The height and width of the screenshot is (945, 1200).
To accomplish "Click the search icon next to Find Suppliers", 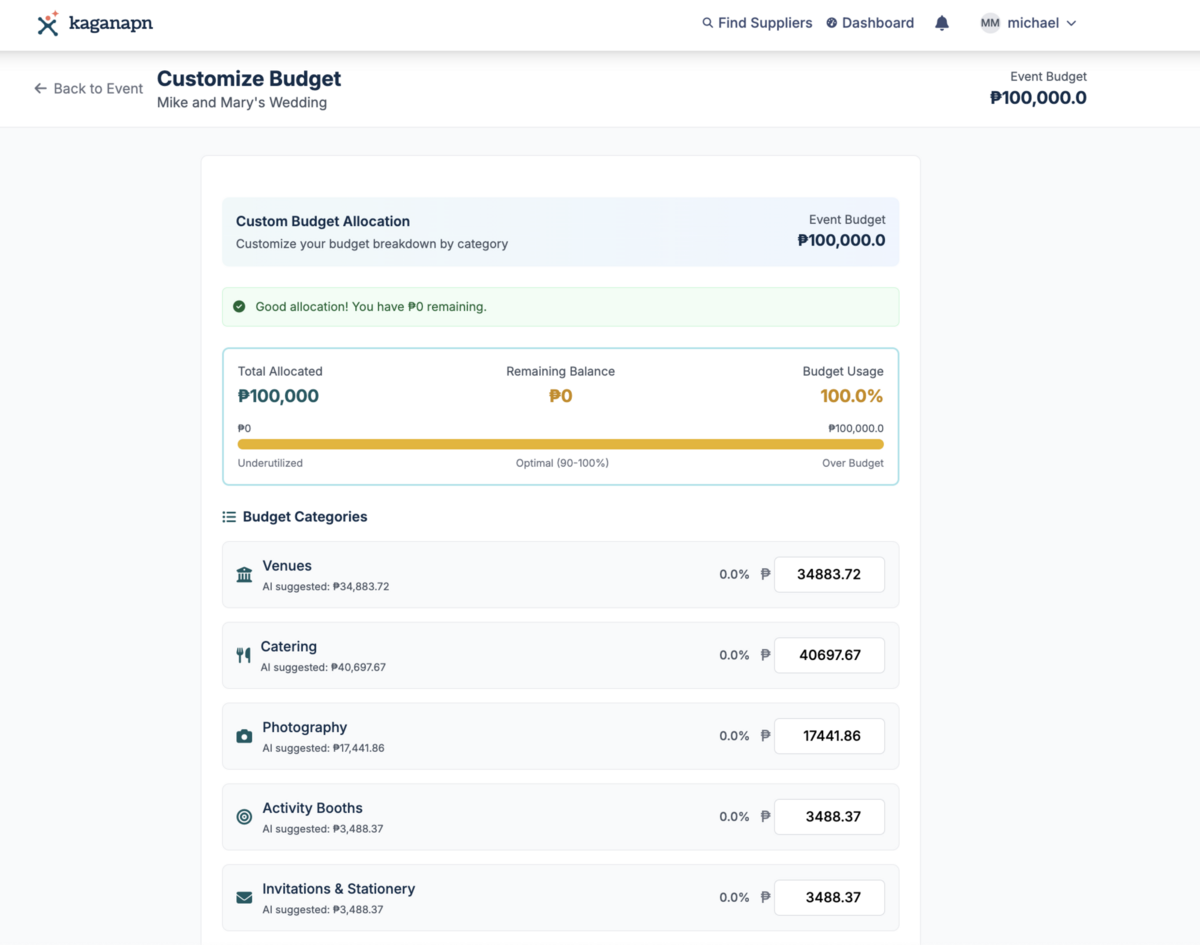I will pos(706,22).
